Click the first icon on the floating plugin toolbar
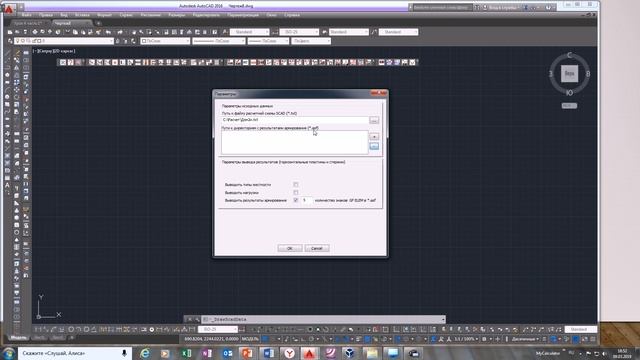This screenshot has width=640, height=360. click(63, 62)
